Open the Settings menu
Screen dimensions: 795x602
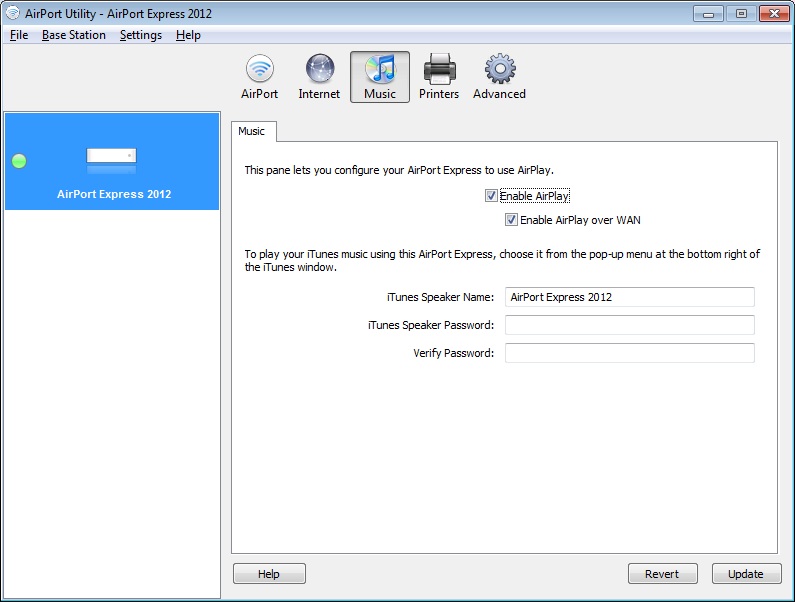[141, 35]
